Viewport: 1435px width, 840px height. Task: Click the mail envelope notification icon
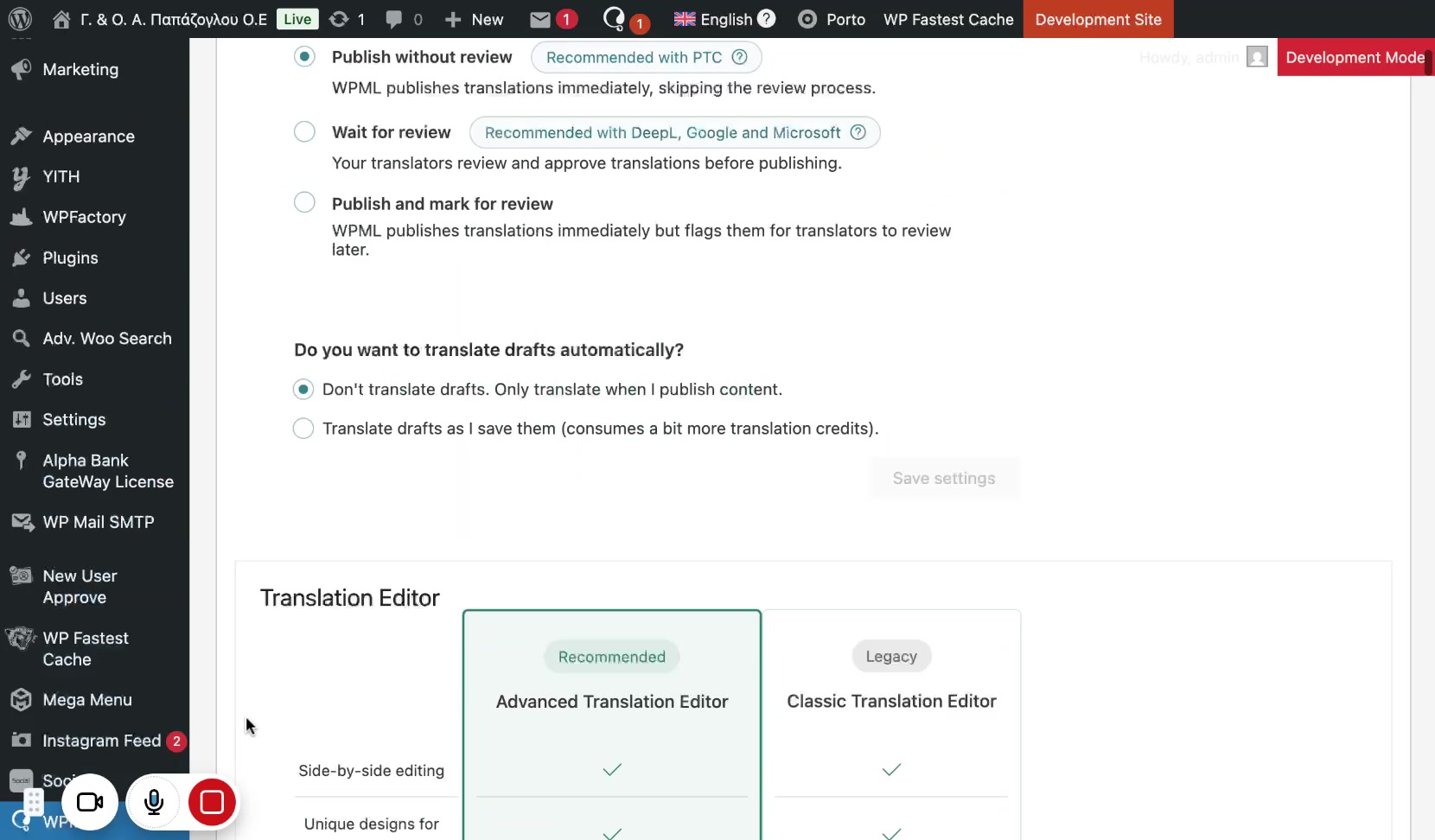tap(540, 19)
